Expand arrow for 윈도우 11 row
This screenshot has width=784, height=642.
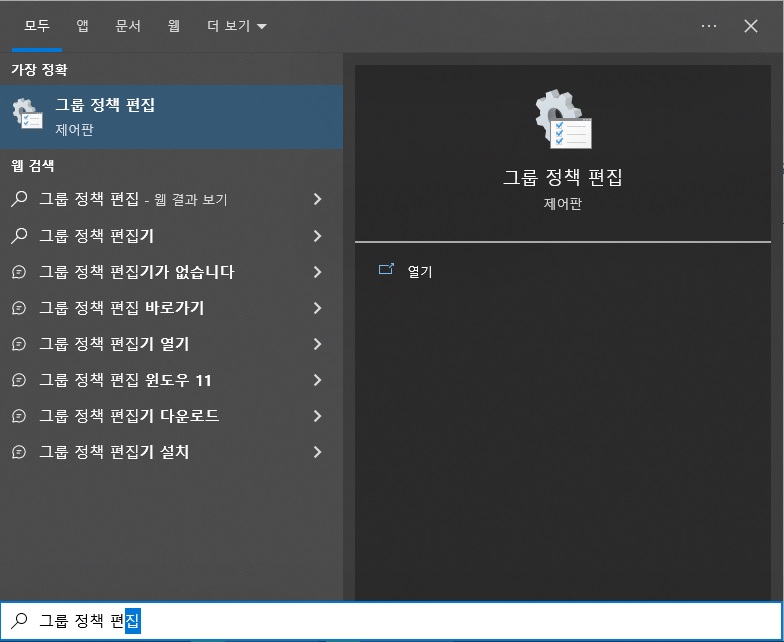click(318, 380)
